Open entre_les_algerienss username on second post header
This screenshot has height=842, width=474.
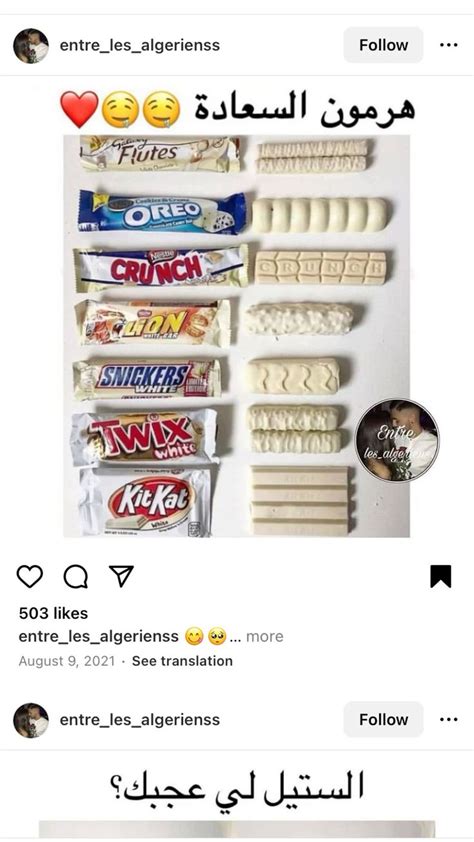pos(140,719)
